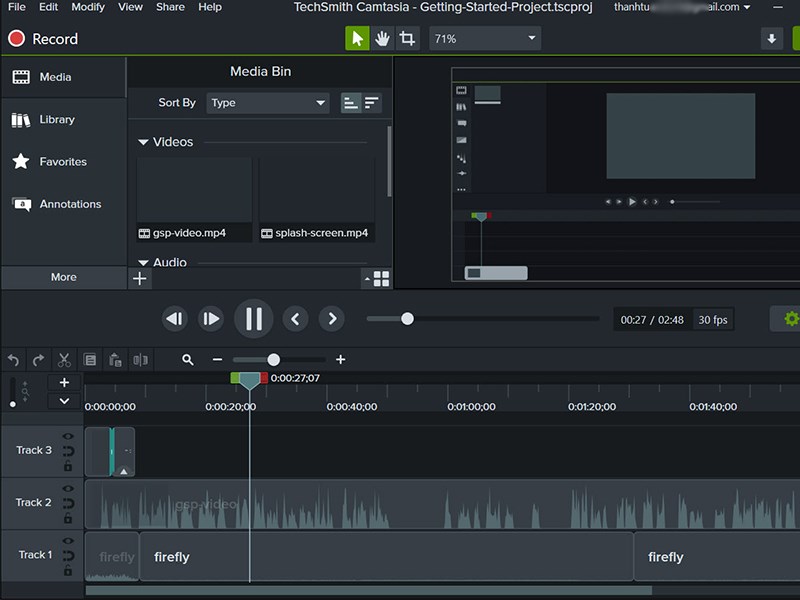Open the Sort By Type dropdown
800x600 pixels.
[x=265, y=103]
